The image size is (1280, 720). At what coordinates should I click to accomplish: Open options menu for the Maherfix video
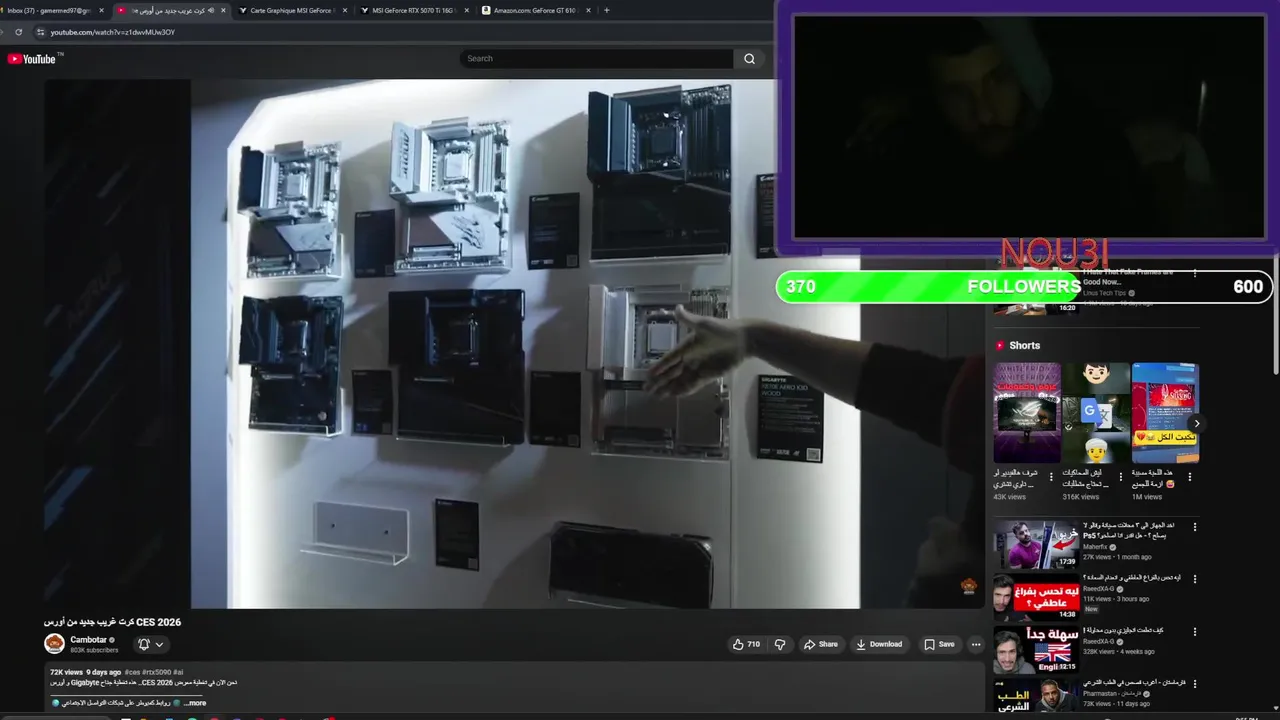(1194, 527)
